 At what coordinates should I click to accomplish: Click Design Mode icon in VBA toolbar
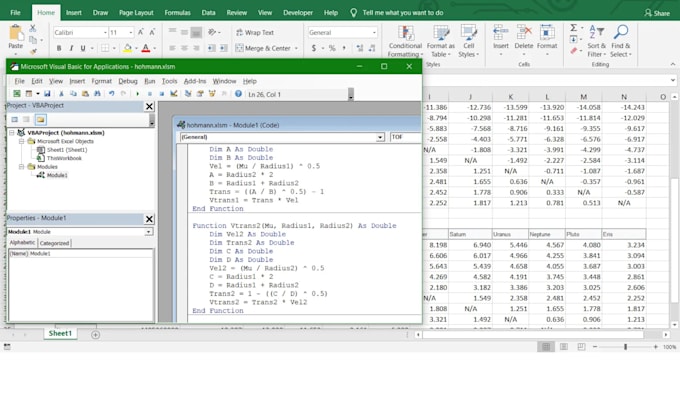coord(174,94)
